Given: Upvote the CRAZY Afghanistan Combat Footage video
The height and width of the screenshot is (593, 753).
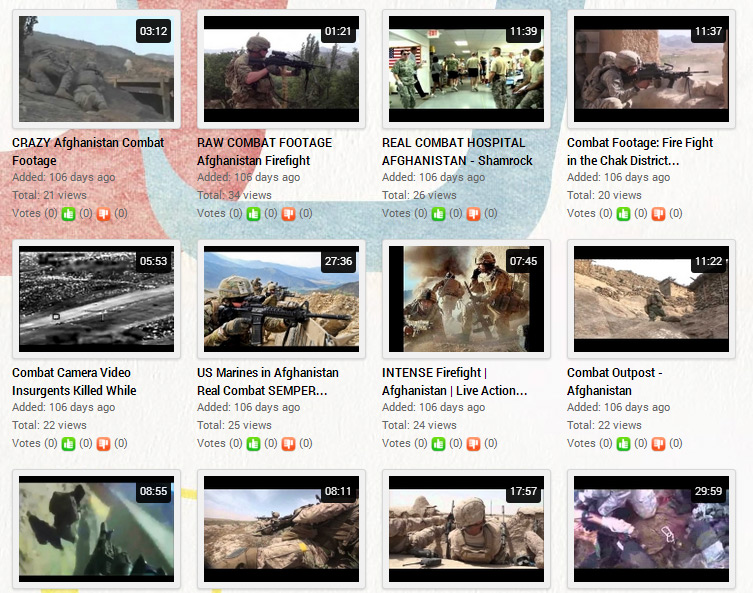Looking at the screenshot, I should pos(69,214).
